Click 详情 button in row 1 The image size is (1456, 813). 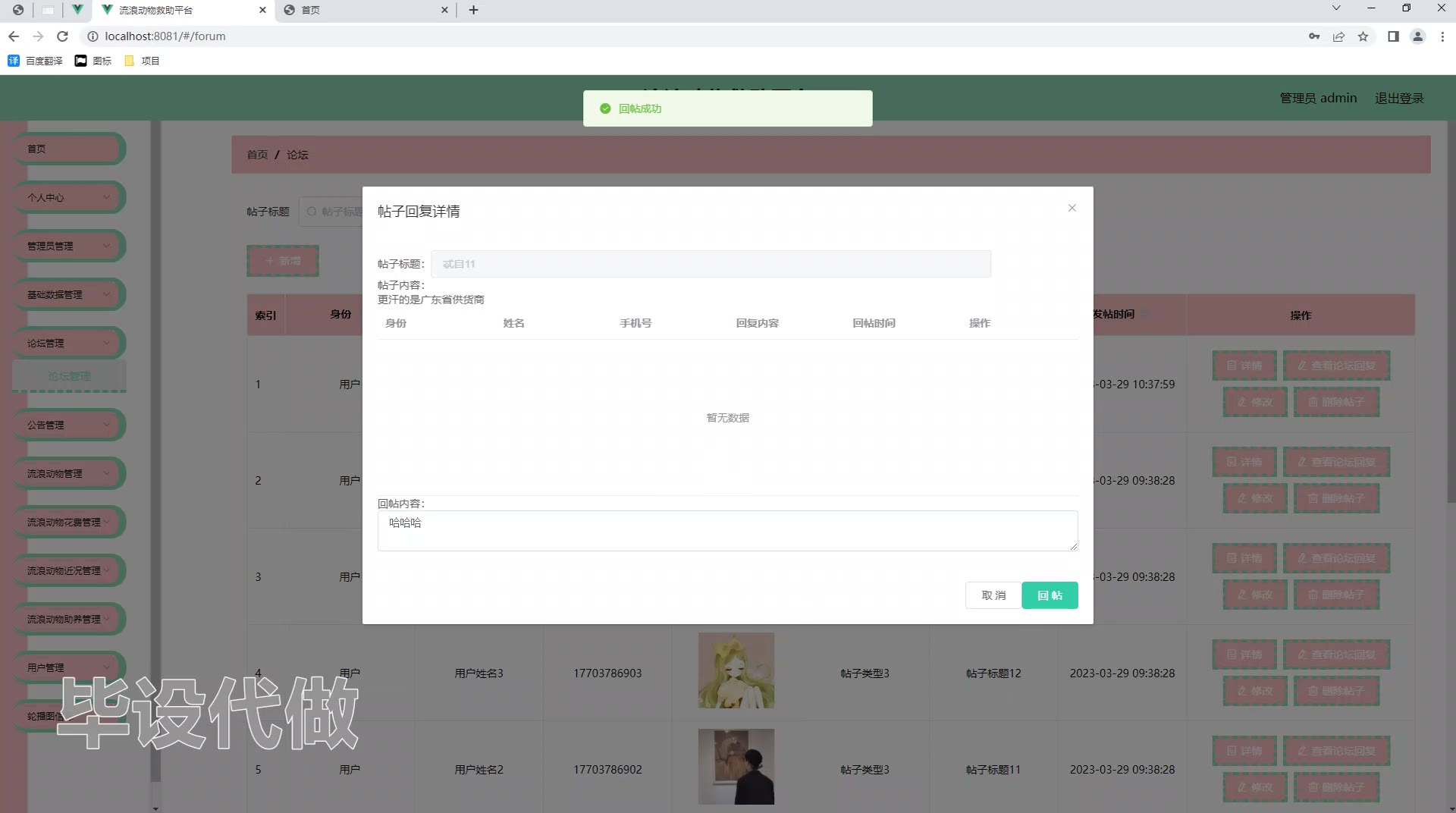pyautogui.click(x=1244, y=366)
